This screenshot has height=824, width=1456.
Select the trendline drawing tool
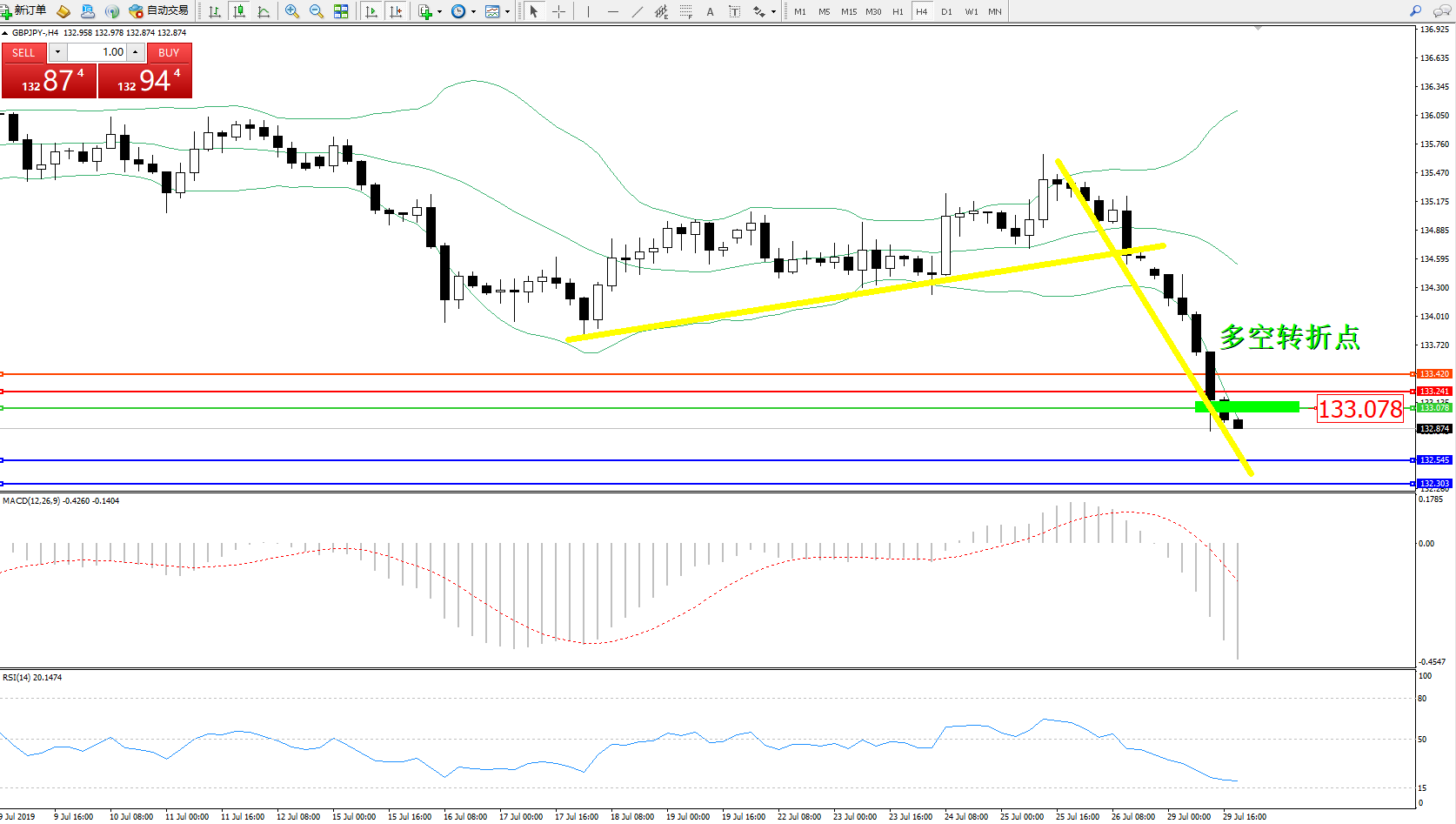point(638,11)
